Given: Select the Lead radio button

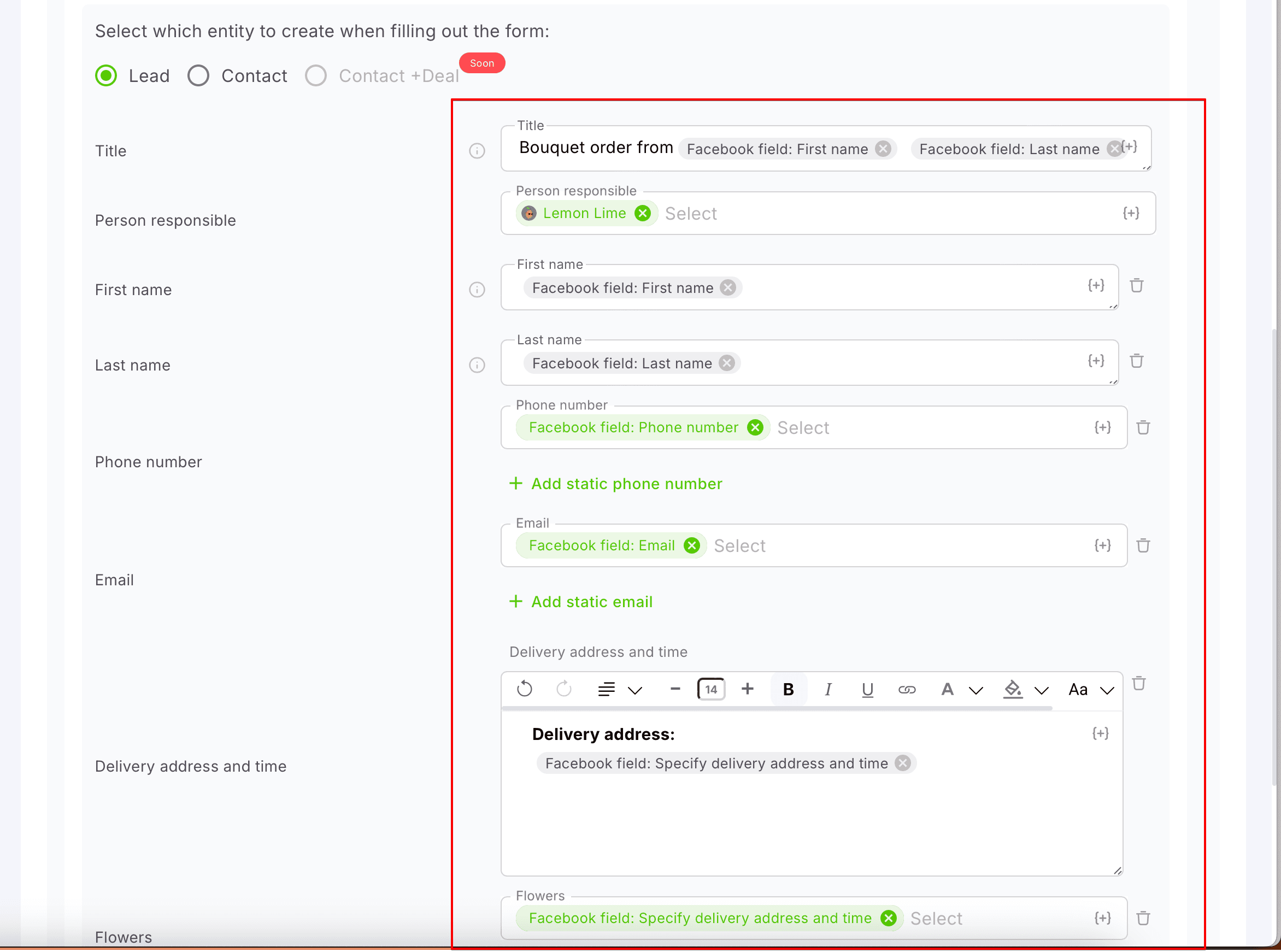Looking at the screenshot, I should 106,75.
